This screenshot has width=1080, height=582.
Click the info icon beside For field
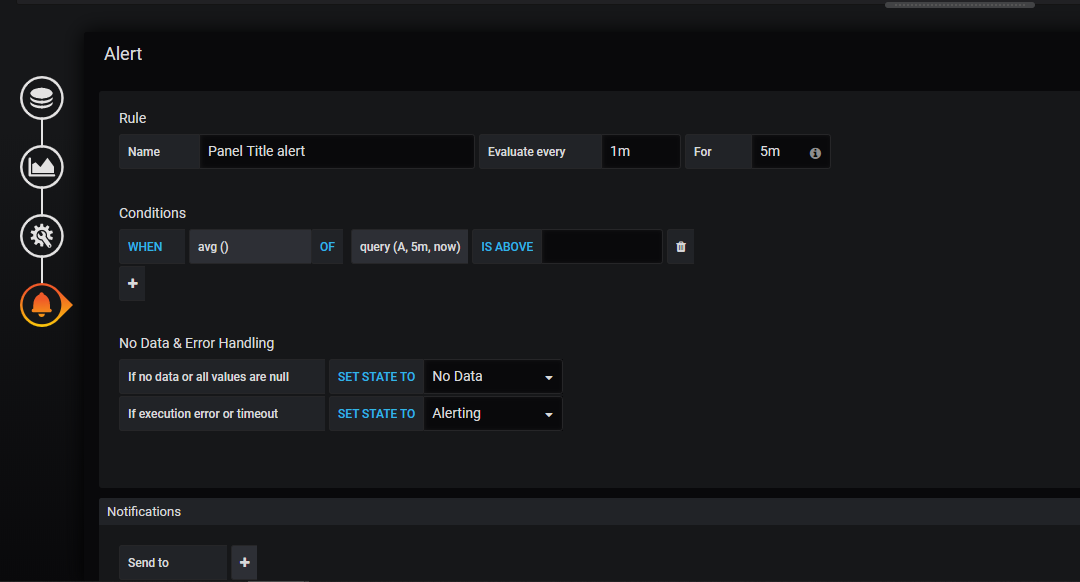(815, 152)
